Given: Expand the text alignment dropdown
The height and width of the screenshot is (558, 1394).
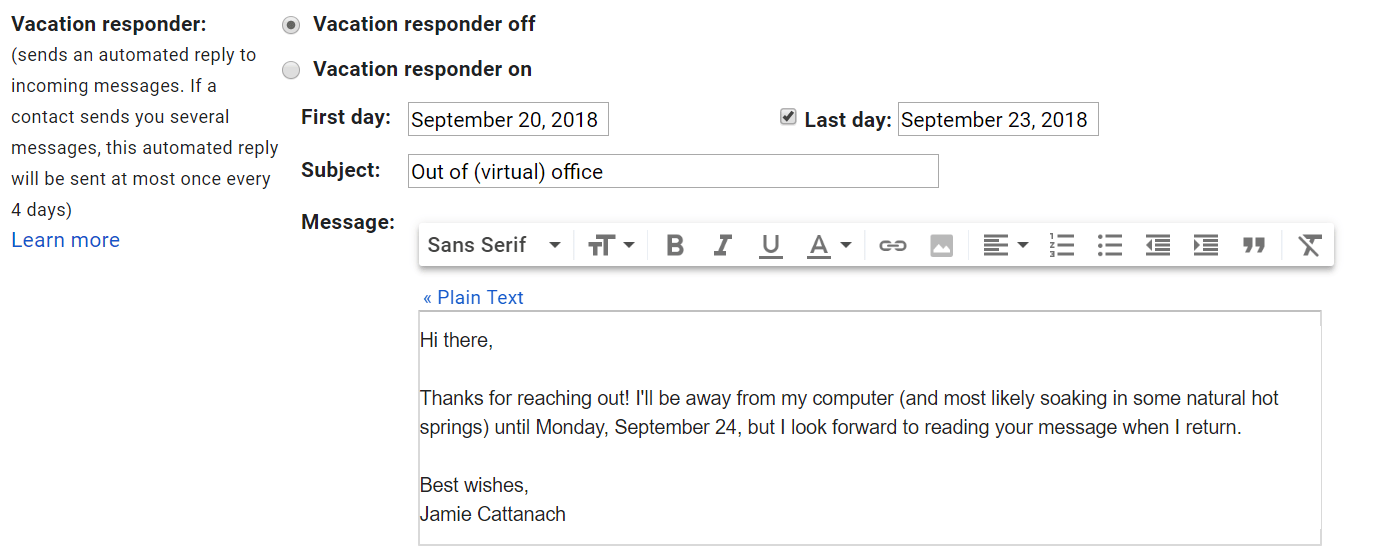Looking at the screenshot, I should 1005,245.
